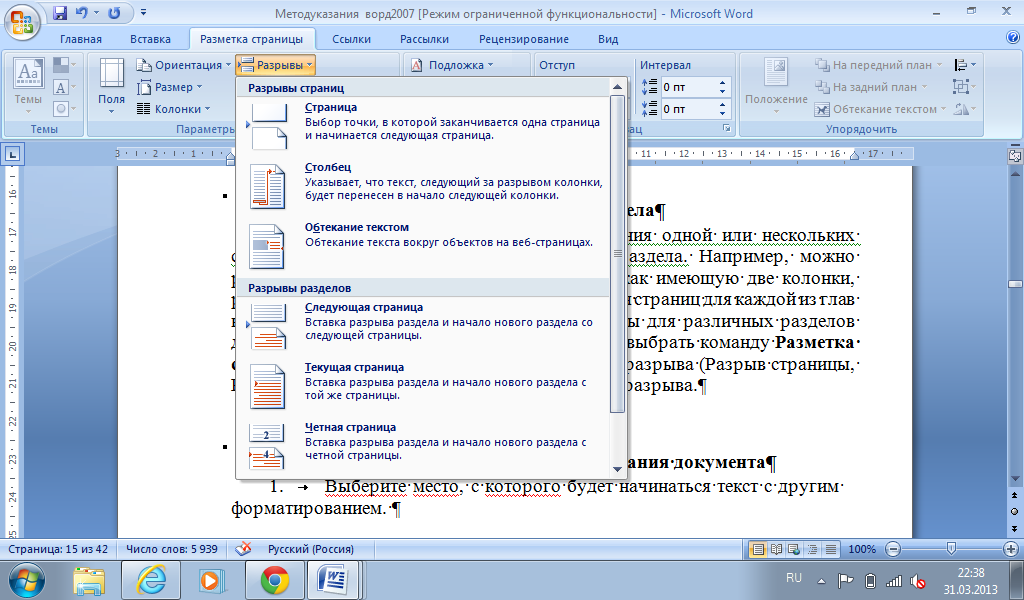Open the Колонки columns menu
The height and width of the screenshot is (600, 1024).
coord(173,109)
